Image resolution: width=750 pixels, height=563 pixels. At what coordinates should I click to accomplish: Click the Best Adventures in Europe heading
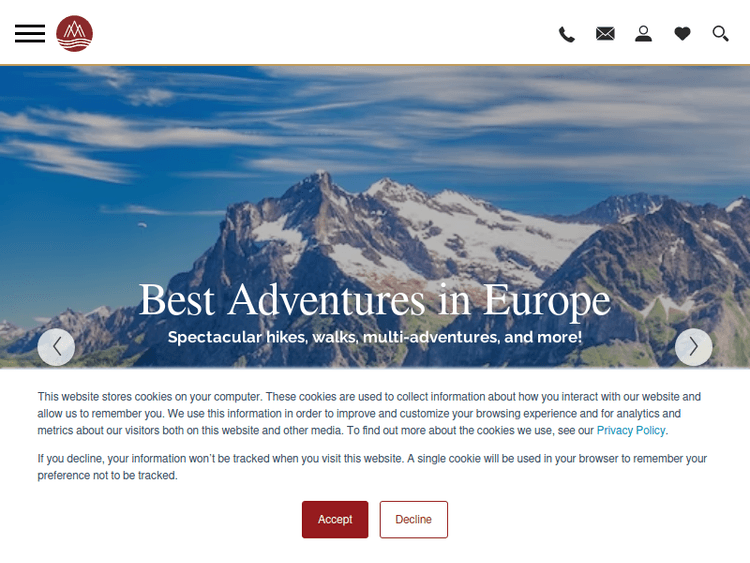tap(375, 300)
